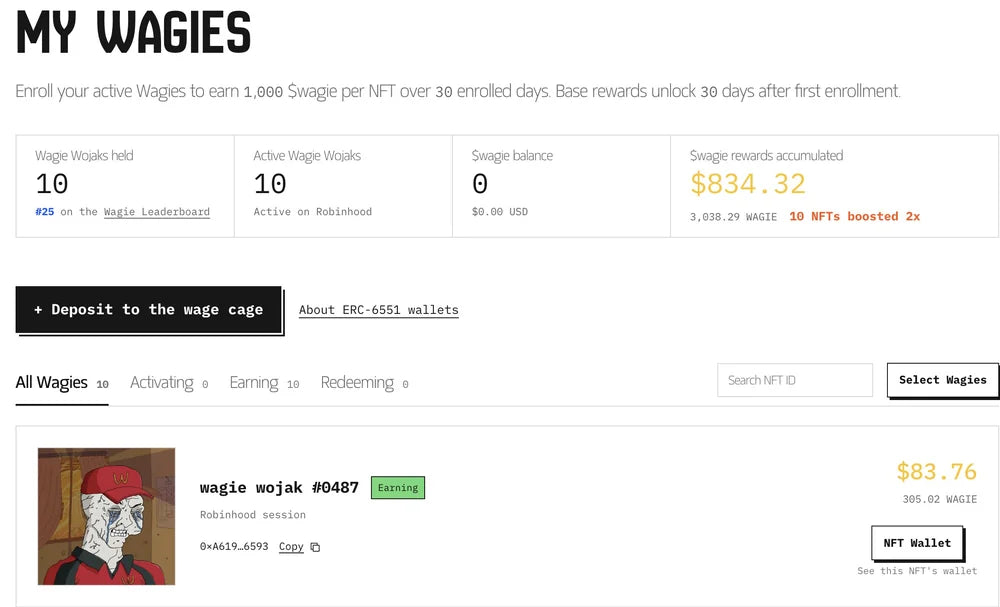Switch to the Earning tab

[x=264, y=383]
